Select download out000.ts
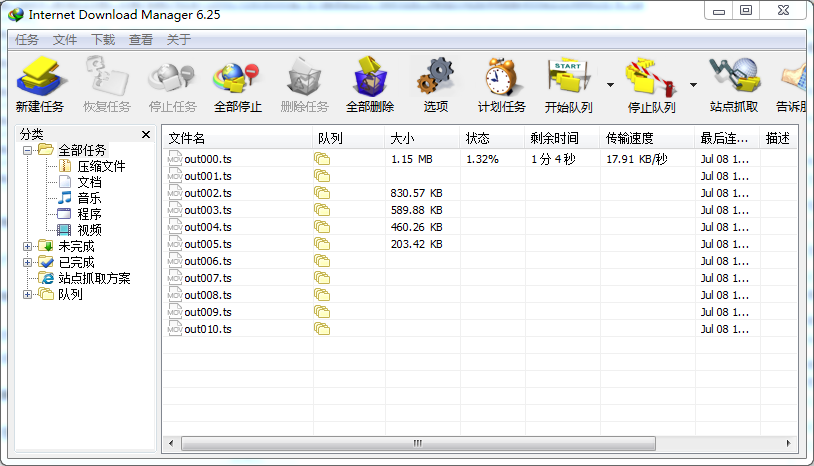The width and height of the screenshot is (814, 466). pyautogui.click(x=208, y=159)
